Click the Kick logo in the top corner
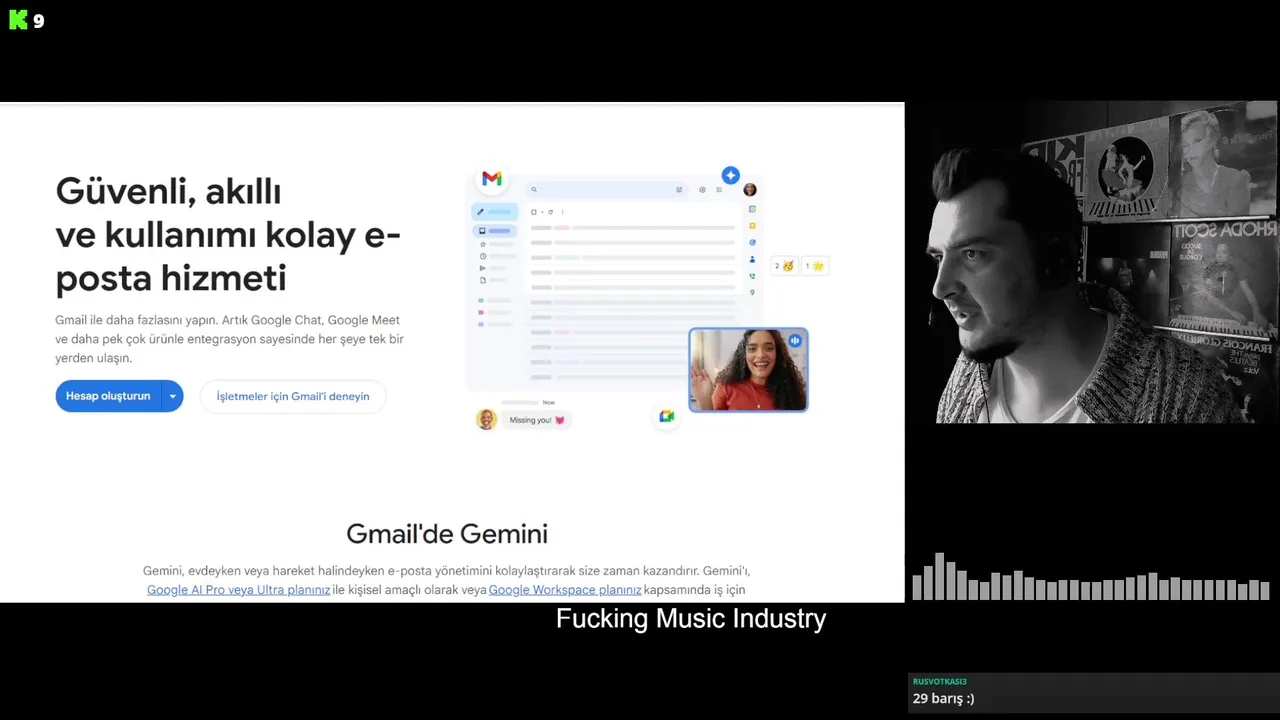This screenshot has width=1280, height=720. [18, 20]
